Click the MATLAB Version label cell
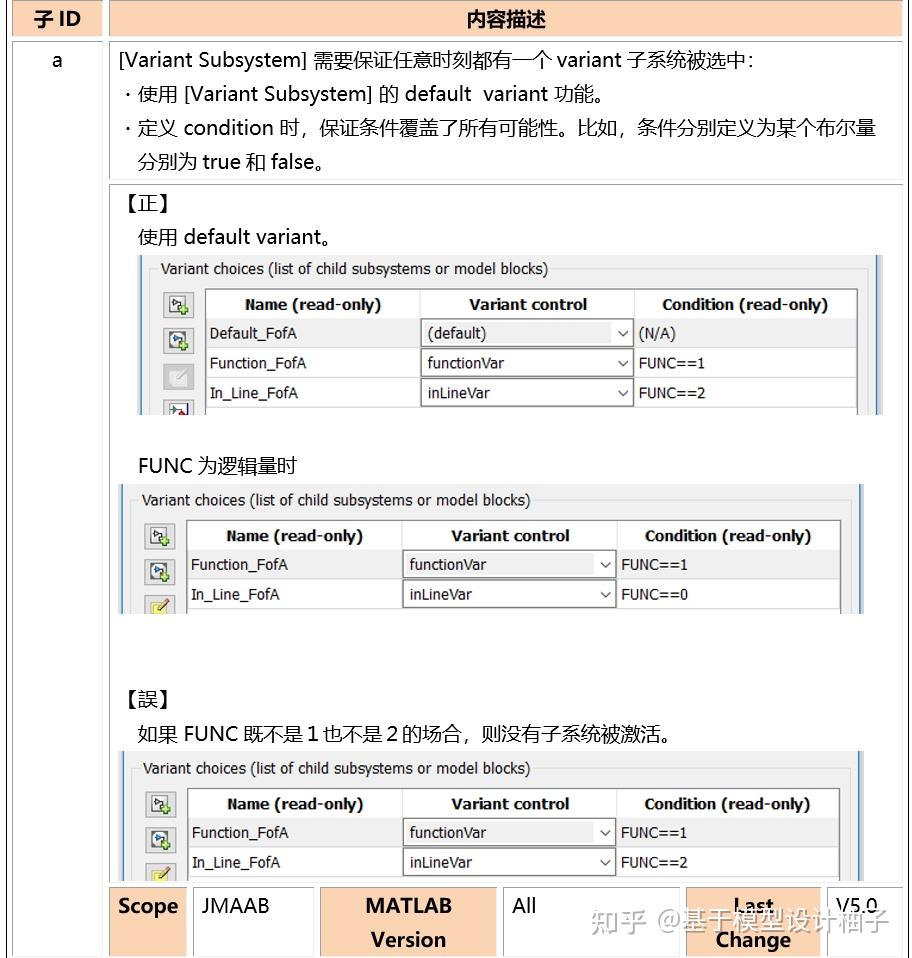Viewport: 912px width, 958px height. click(408, 921)
